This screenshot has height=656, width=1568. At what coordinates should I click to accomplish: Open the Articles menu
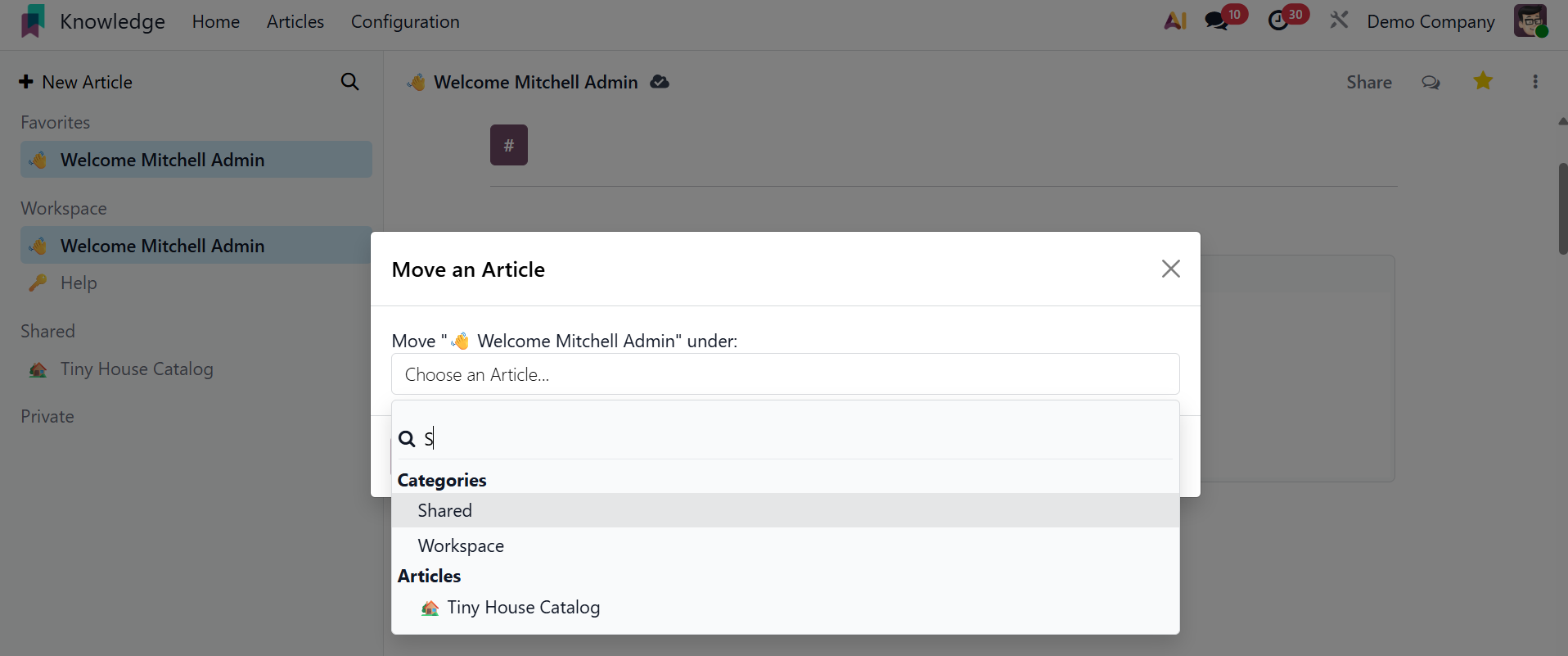tap(295, 22)
